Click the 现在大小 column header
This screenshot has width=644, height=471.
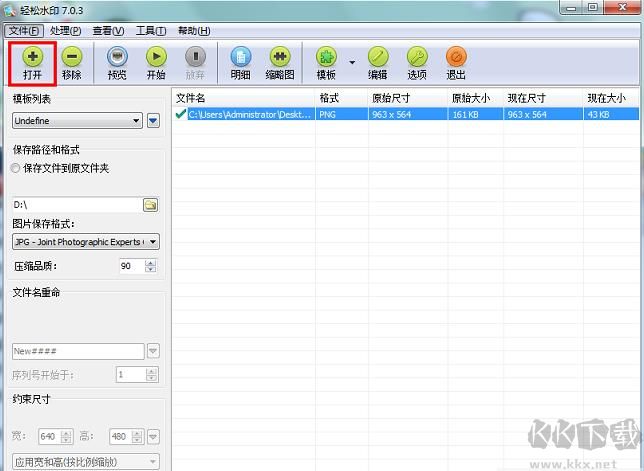point(611,98)
